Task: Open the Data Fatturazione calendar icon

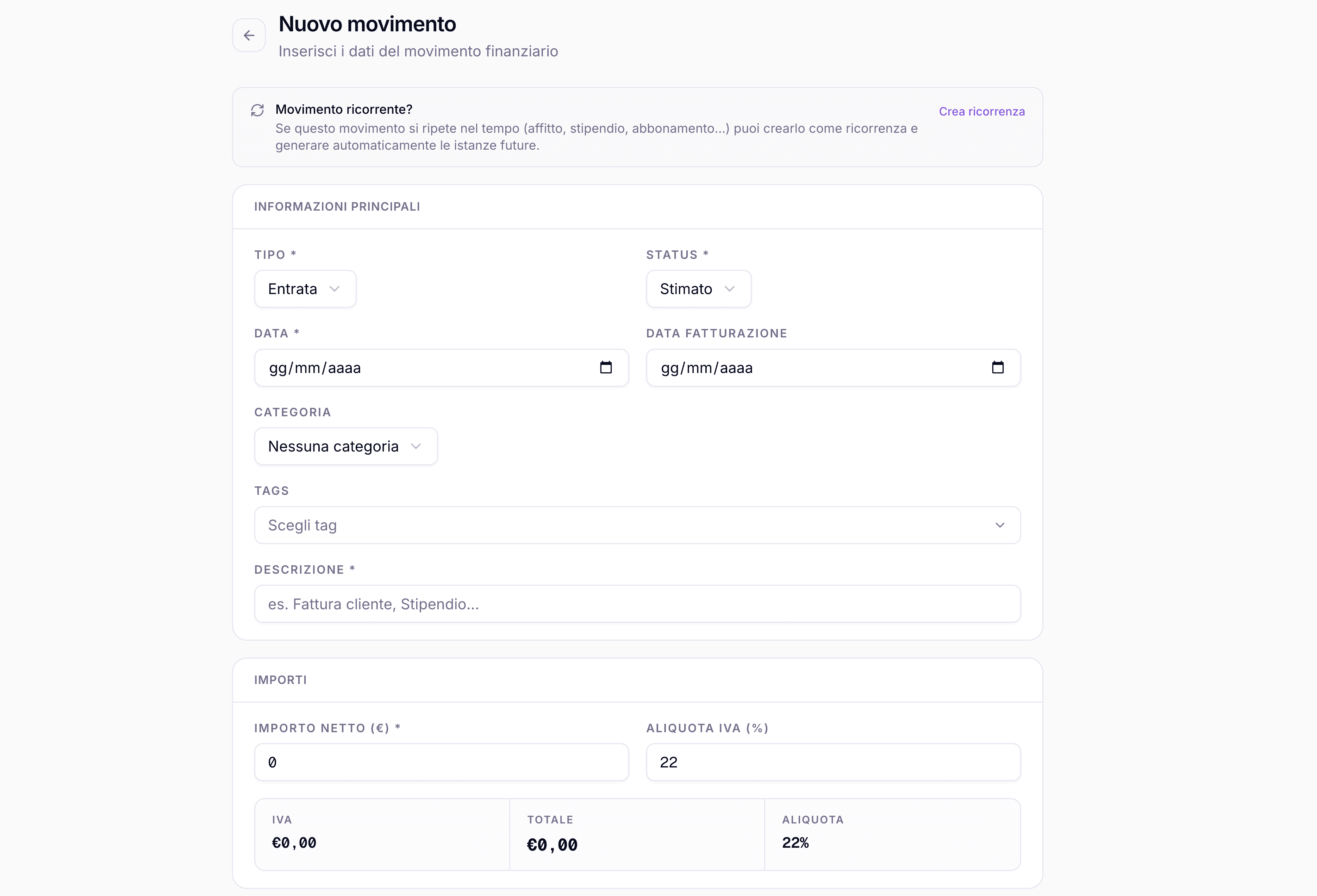Action: coord(997,367)
